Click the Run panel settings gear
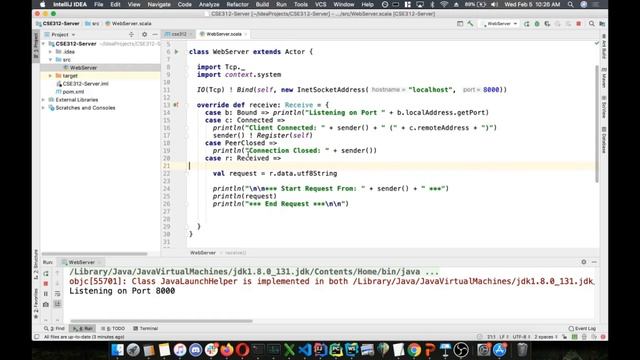 [x=584, y=262]
